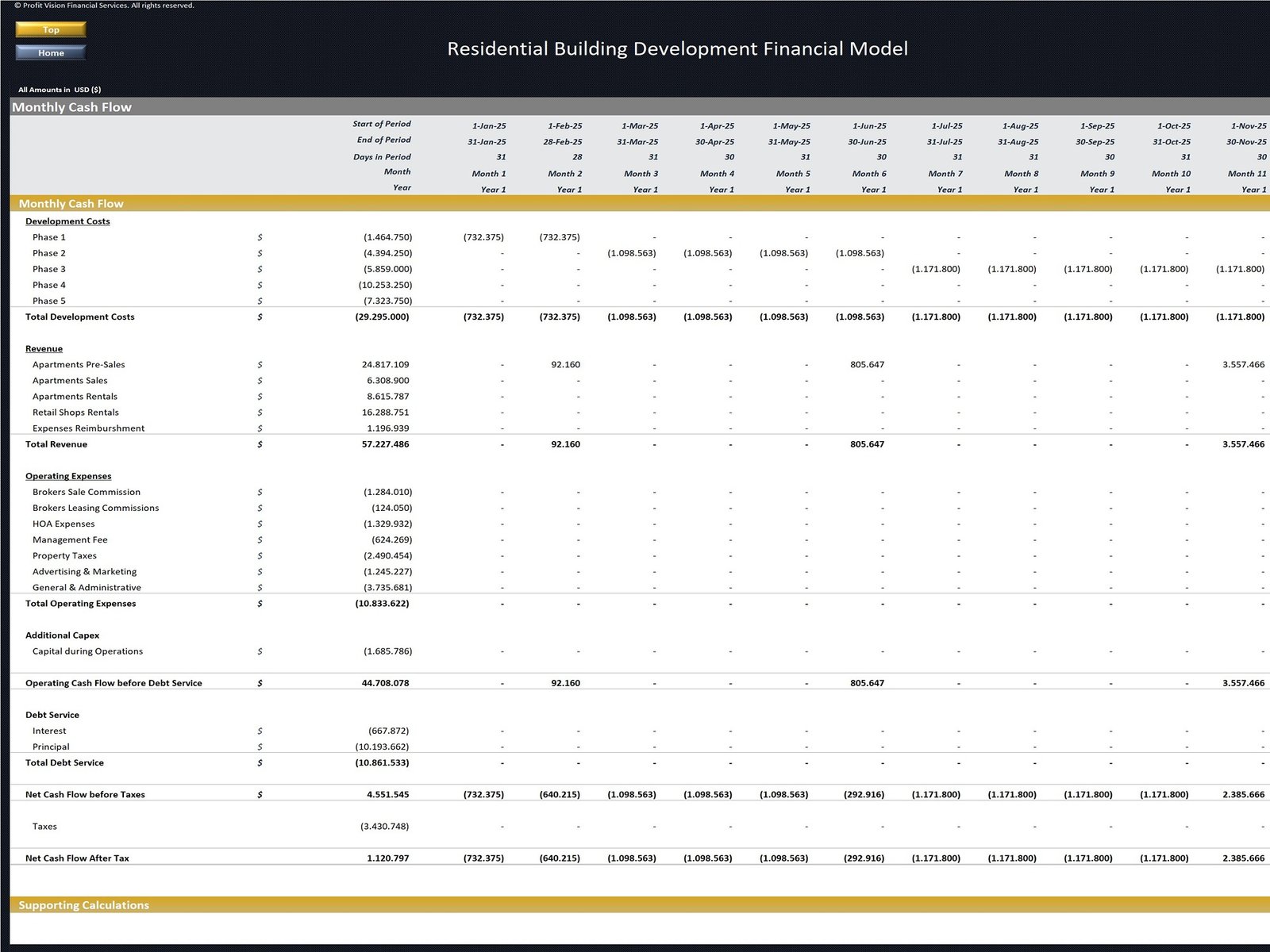Click the Total Revenue total value 57.227.486
Image resolution: width=1270 pixels, height=952 pixels.
pos(385,444)
